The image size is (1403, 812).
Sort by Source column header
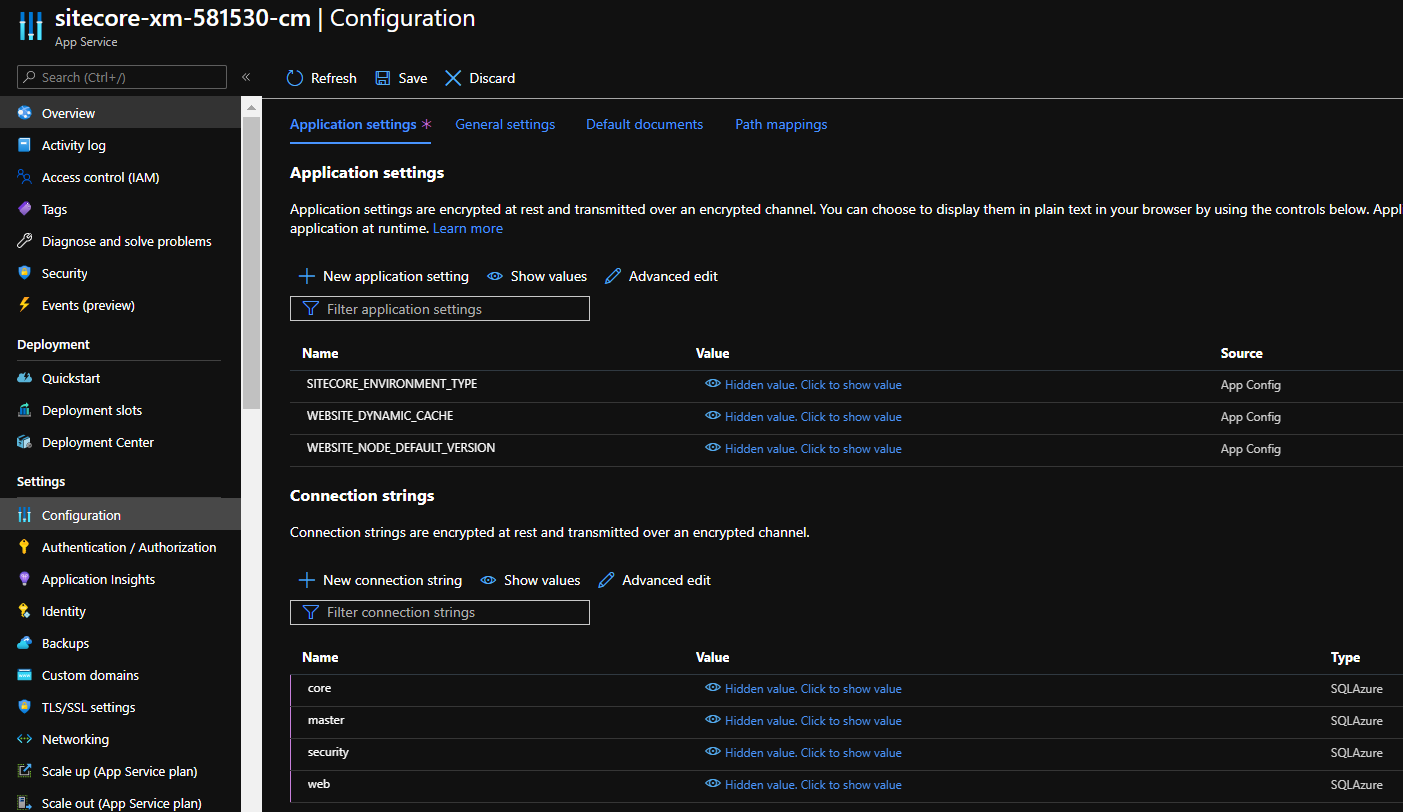[x=1242, y=353]
